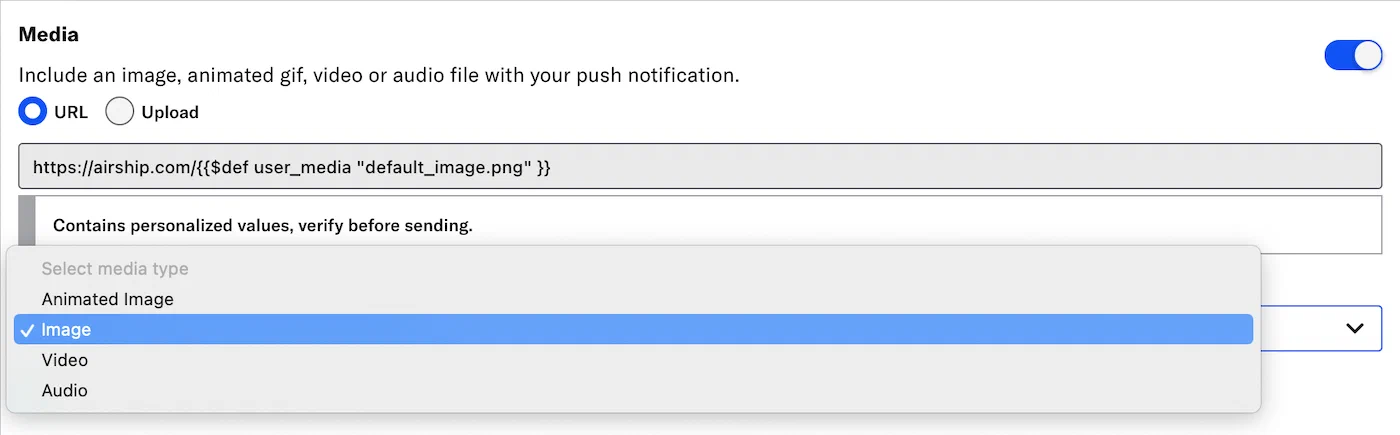
Task: Click the 'Select media type' placeholder entry
Action: [x=115, y=269]
